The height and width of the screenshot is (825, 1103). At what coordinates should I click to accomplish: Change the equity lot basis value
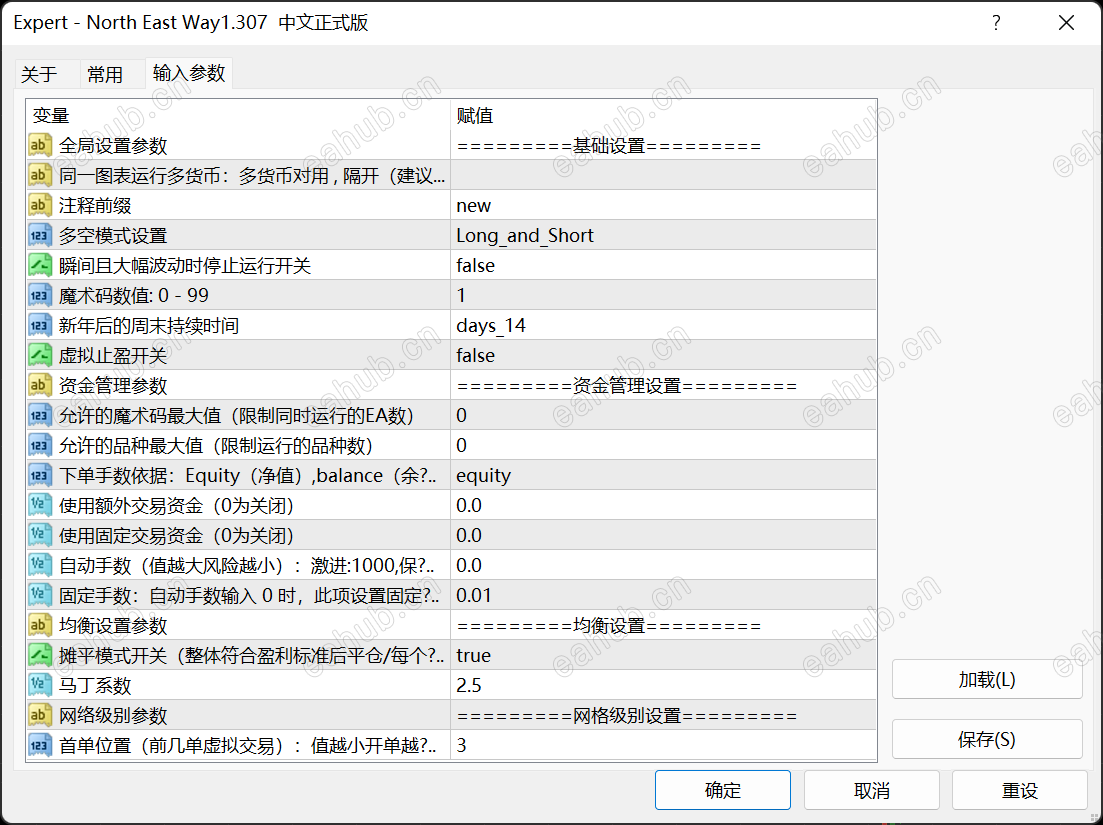point(663,475)
